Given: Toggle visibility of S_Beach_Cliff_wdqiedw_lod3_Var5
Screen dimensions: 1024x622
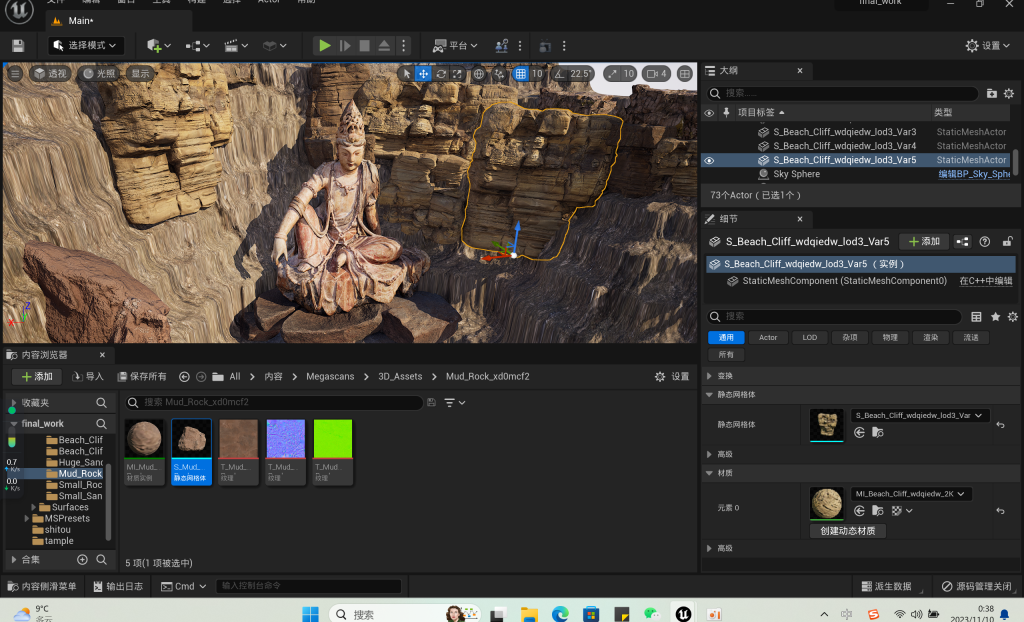Looking at the screenshot, I should click(x=709, y=160).
